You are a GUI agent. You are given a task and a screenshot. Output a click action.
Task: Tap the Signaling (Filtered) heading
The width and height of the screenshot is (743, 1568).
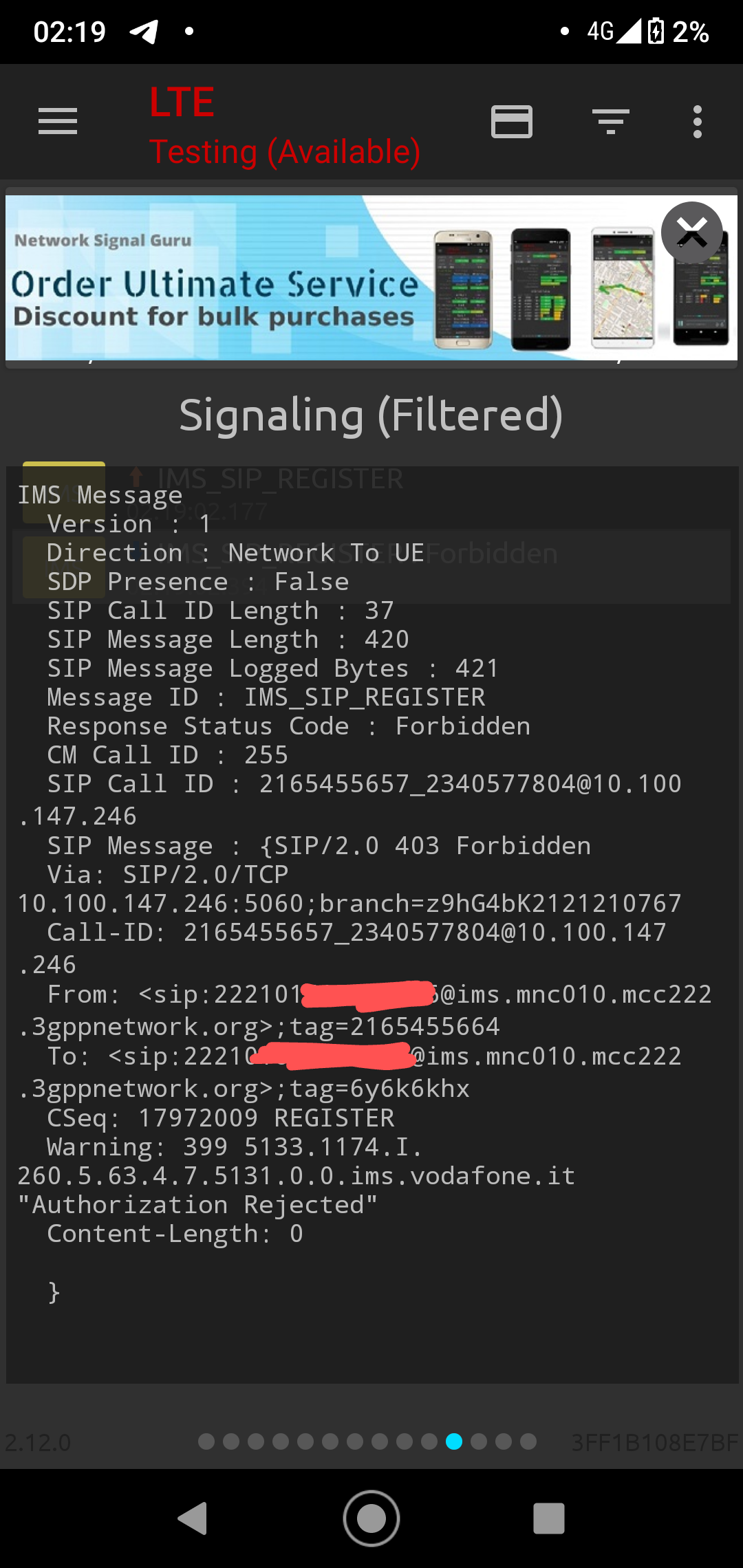click(x=371, y=415)
